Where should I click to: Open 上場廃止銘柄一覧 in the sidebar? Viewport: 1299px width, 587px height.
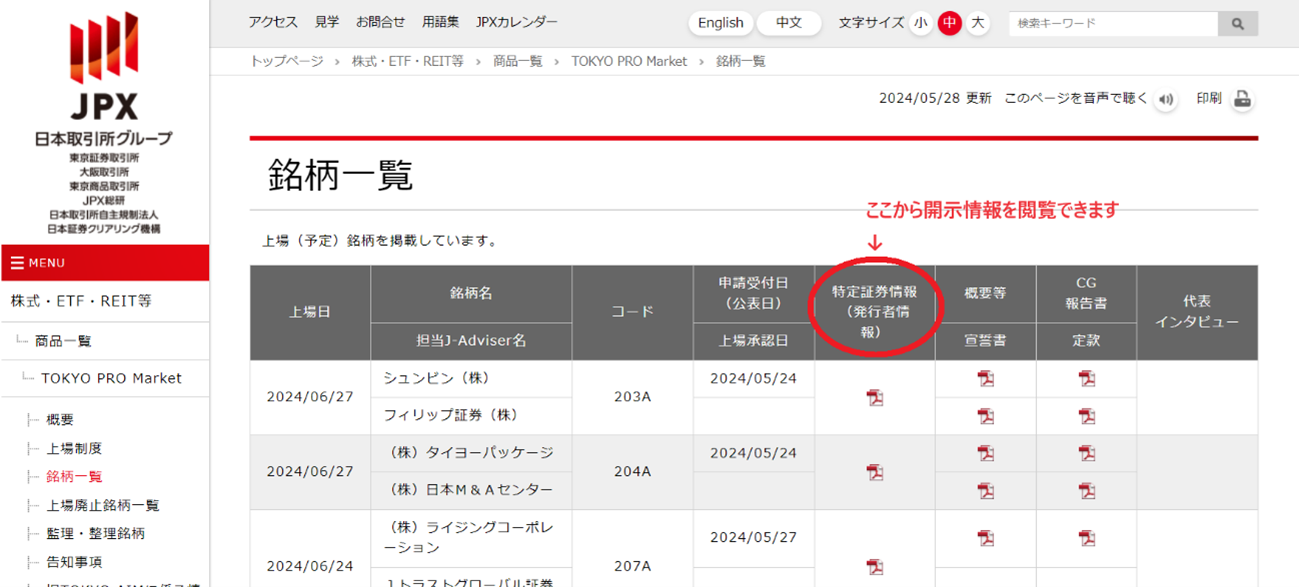tap(103, 505)
